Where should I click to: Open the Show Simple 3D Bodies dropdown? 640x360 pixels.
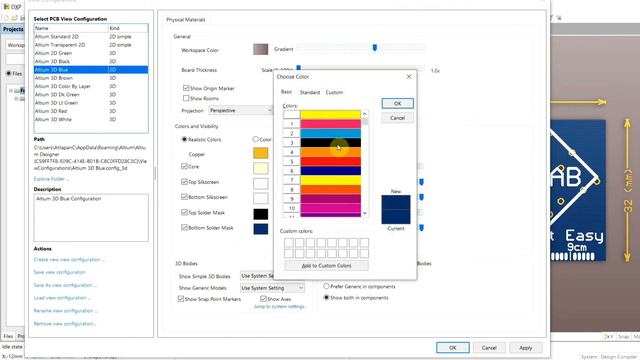pos(257,276)
